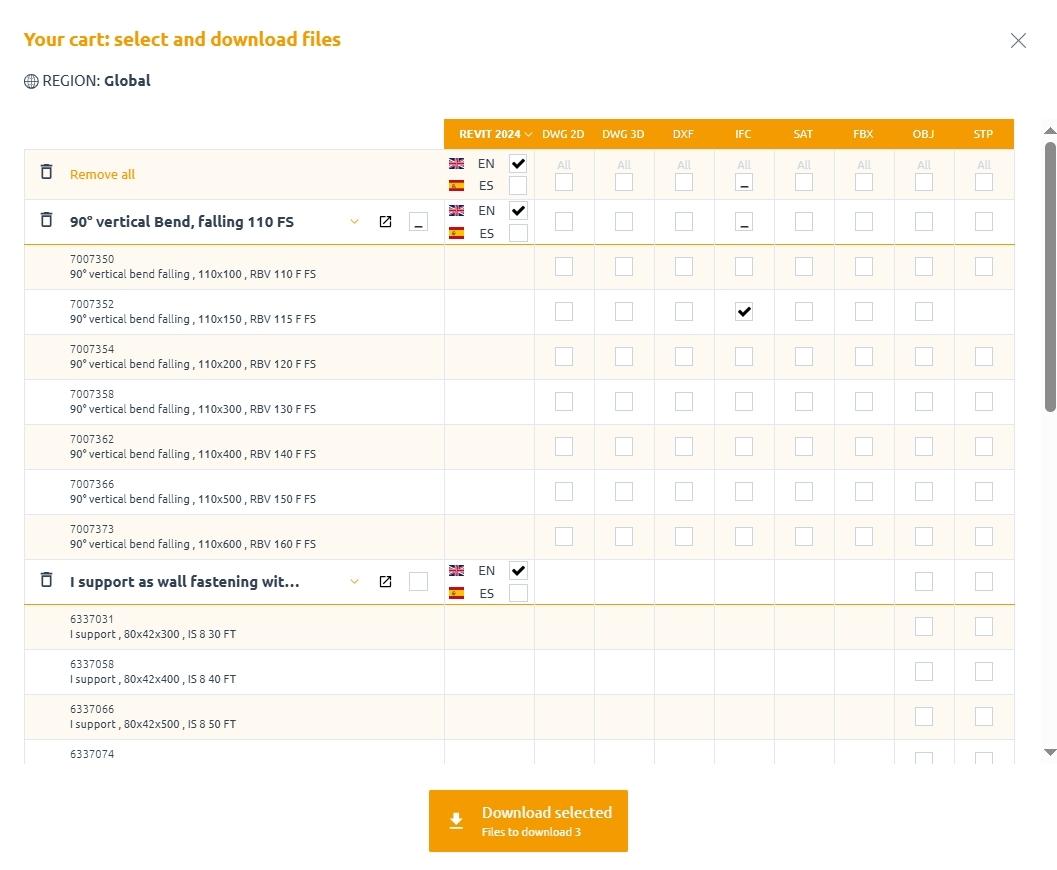Open 90° vertical Bend in external link
Image resolution: width=1057 pixels, height=870 pixels.
pyautogui.click(x=385, y=222)
